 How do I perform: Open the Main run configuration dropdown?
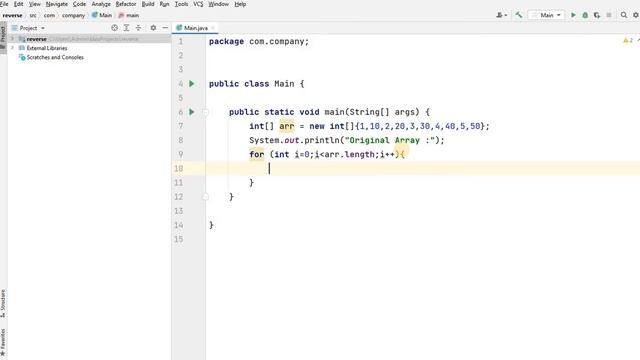547,15
